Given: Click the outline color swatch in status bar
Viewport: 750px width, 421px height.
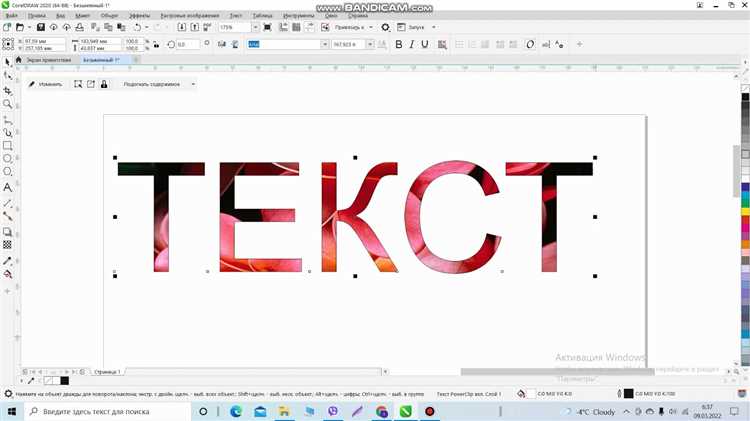Looking at the screenshot, I should click(x=629, y=394).
